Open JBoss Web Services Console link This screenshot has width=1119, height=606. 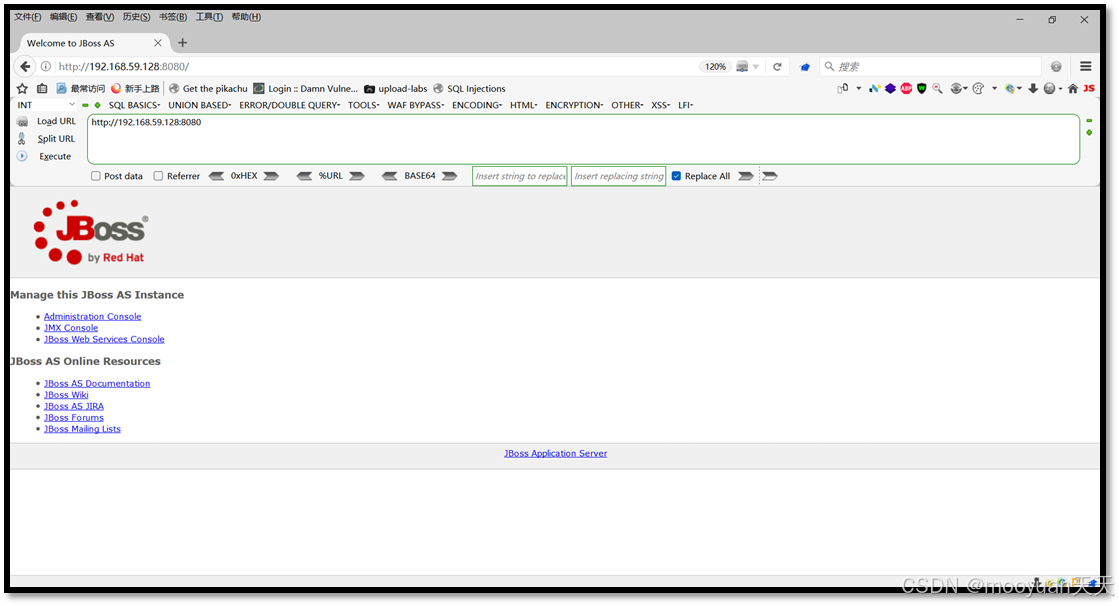(104, 339)
